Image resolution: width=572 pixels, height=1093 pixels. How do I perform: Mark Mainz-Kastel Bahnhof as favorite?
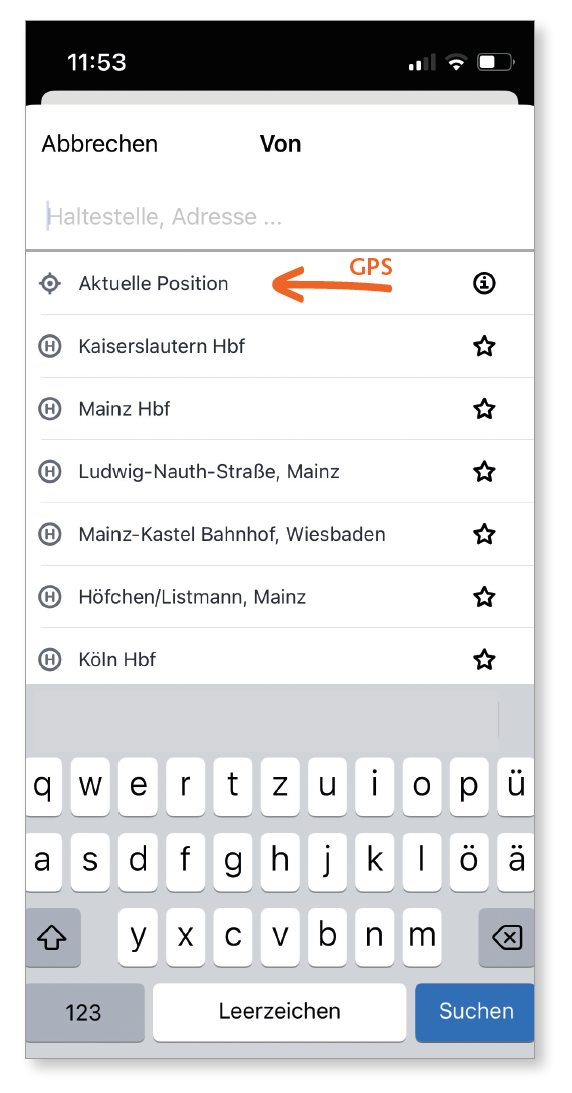pyautogui.click(x=484, y=534)
